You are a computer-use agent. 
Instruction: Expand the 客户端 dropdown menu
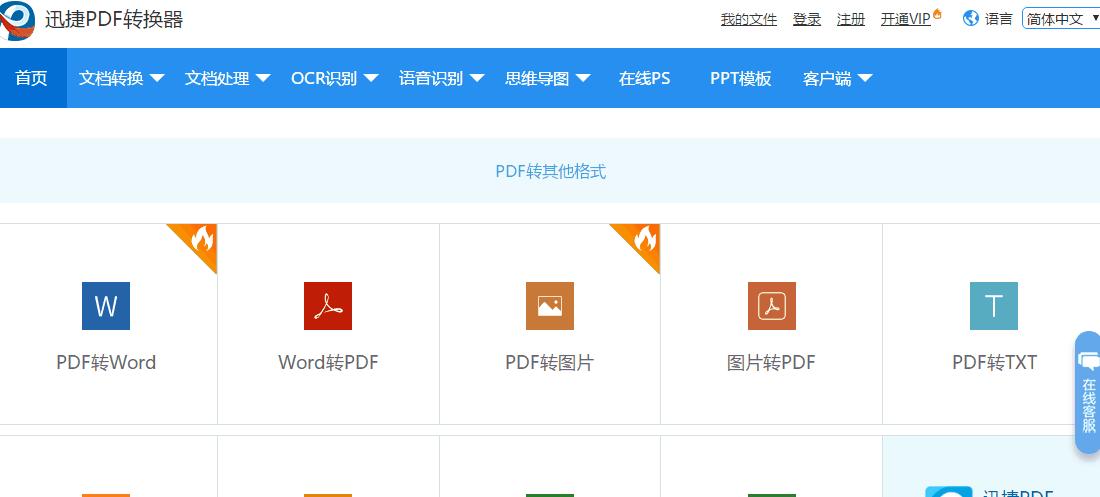[838, 78]
